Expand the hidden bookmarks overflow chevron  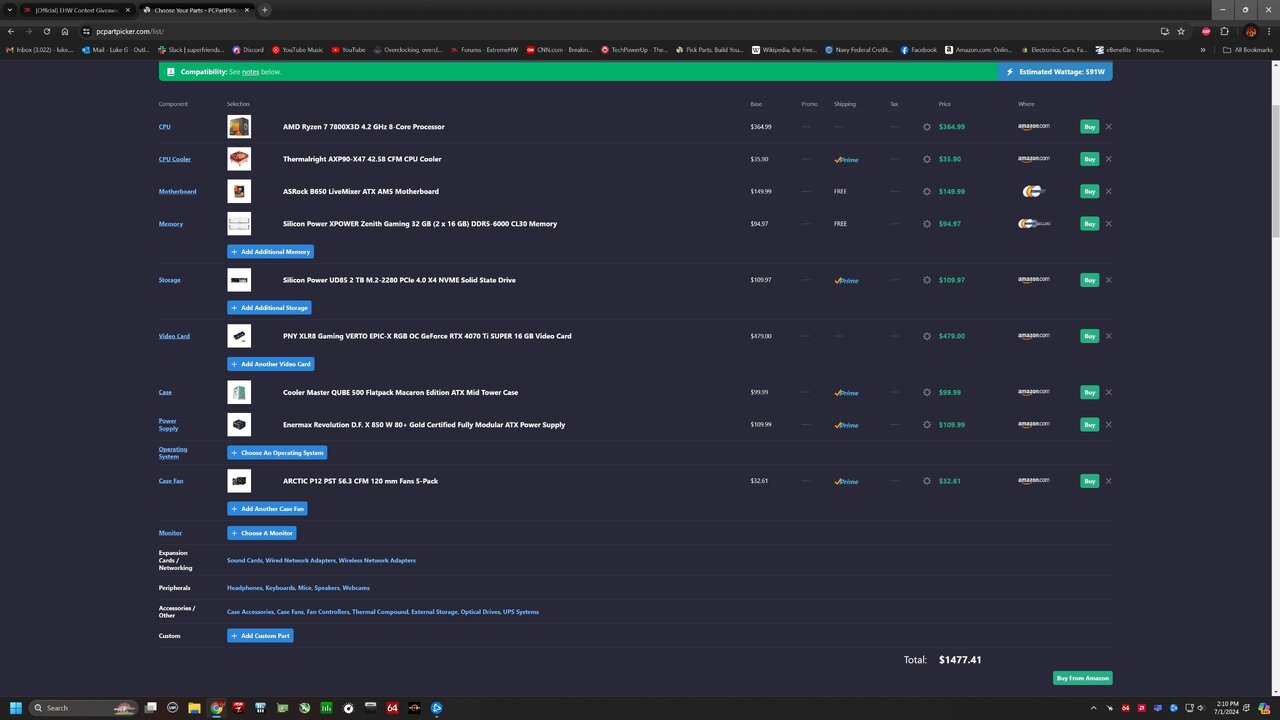tap(1203, 49)
